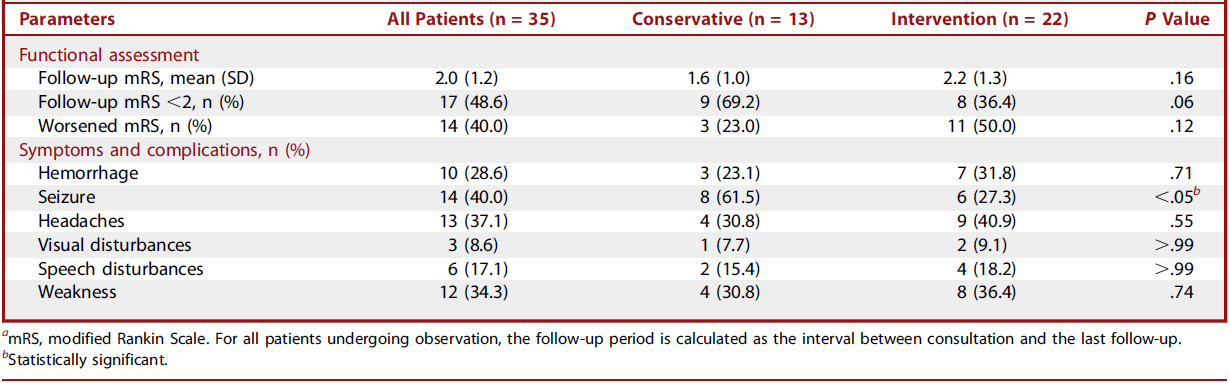Click the Statistically significant footnote
Viewport: 1230px width, 383px height.
pyautogui.click(x=86, y=357)
